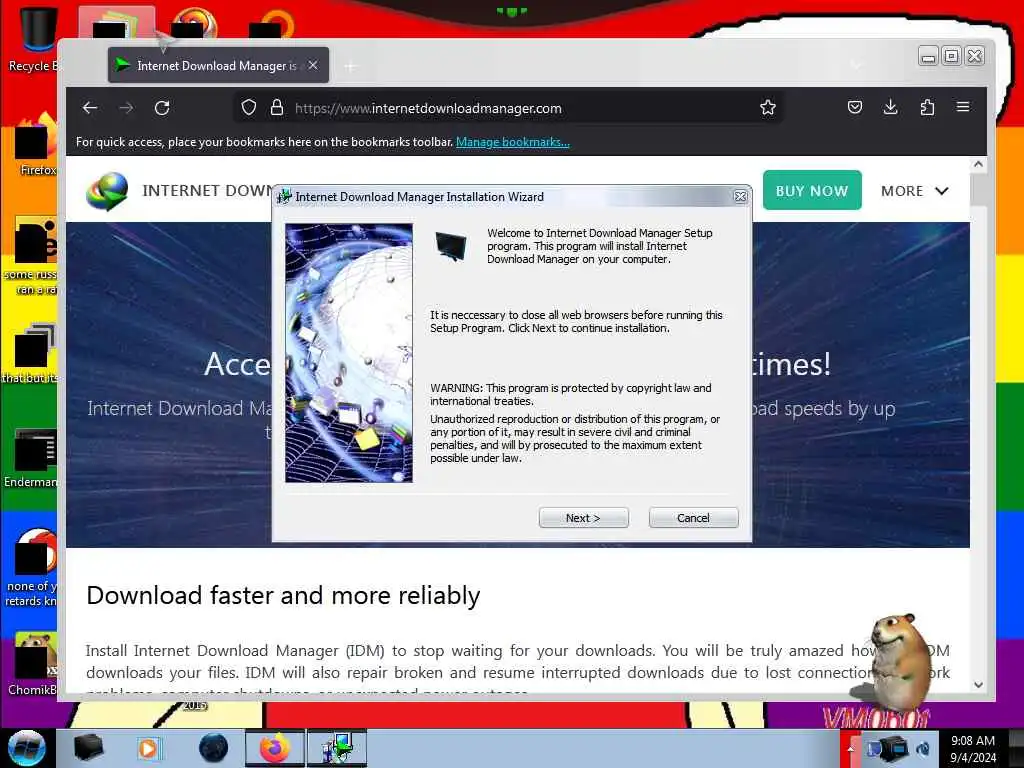Launch the media player from the taskbar

tap(148, 748)
